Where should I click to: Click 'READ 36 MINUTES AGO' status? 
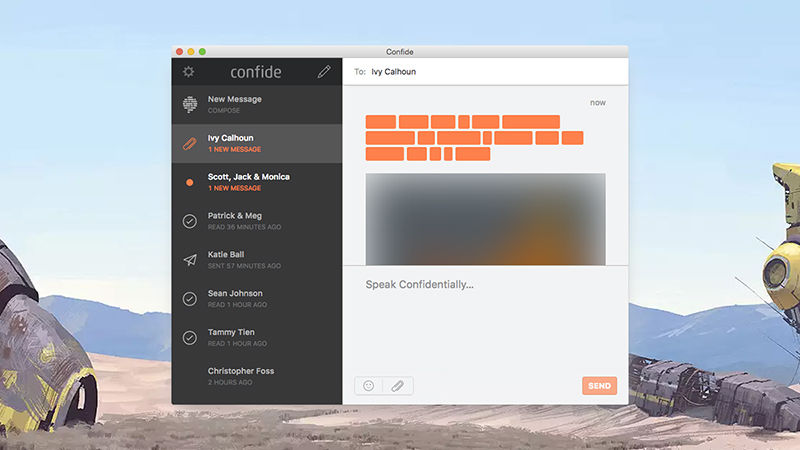point(244,227)
